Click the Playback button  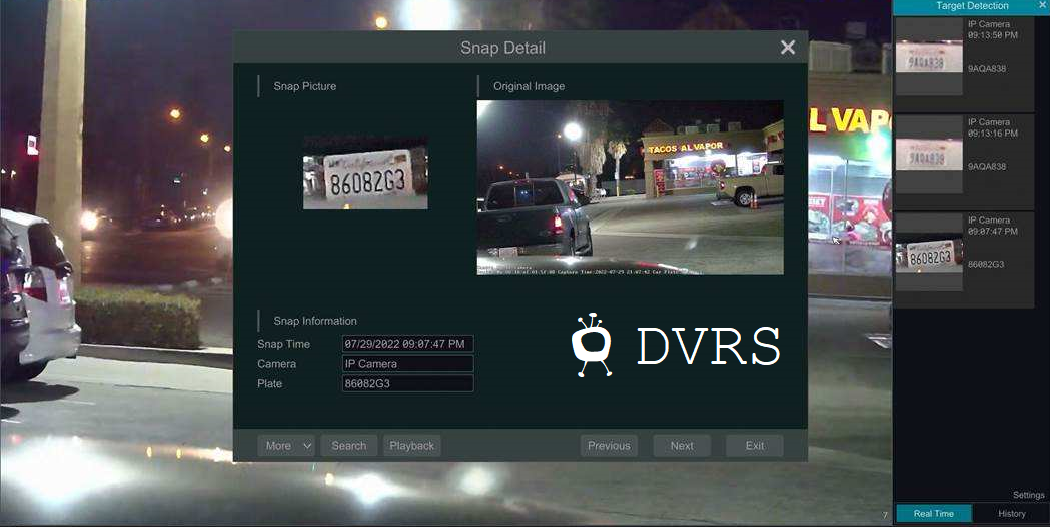[x=412, y=446]
